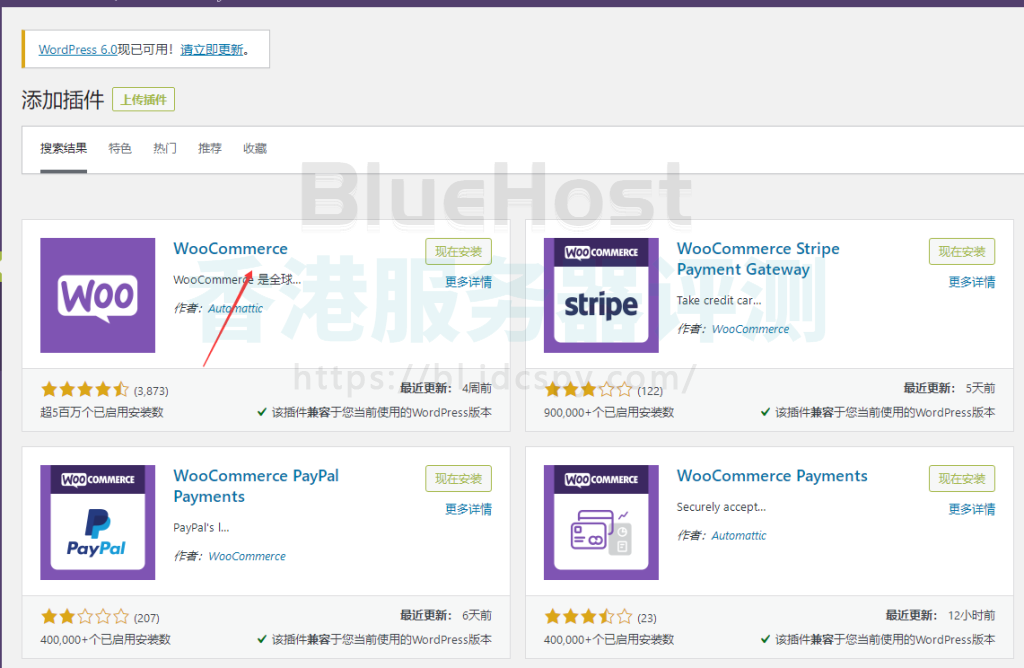Screen dimensions: 1024x668
Task: Install the WooCommerce Payments plugin
Action: point(962,479)
